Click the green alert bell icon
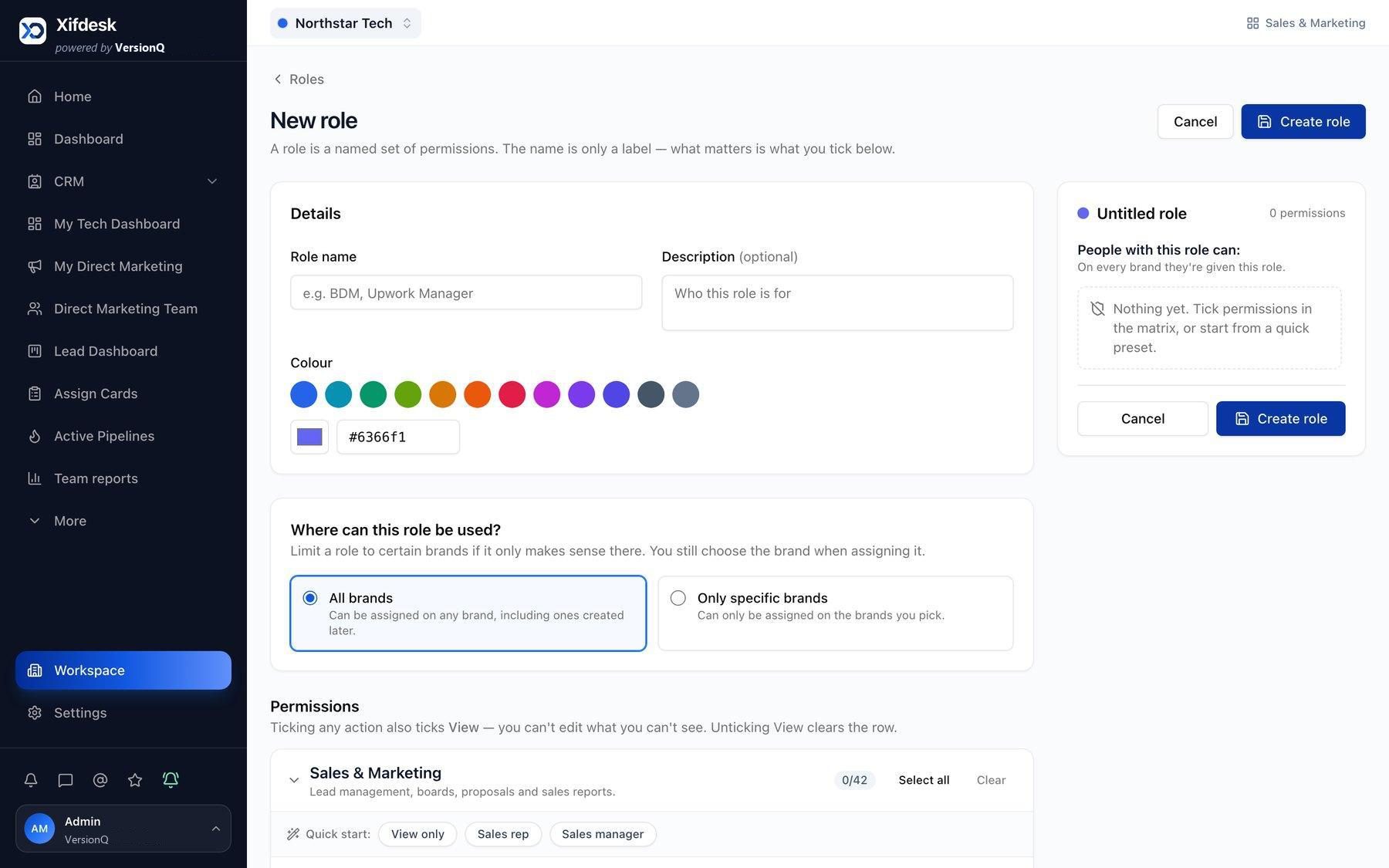This screenshot has height=868, width=1389. pos(171,779)
